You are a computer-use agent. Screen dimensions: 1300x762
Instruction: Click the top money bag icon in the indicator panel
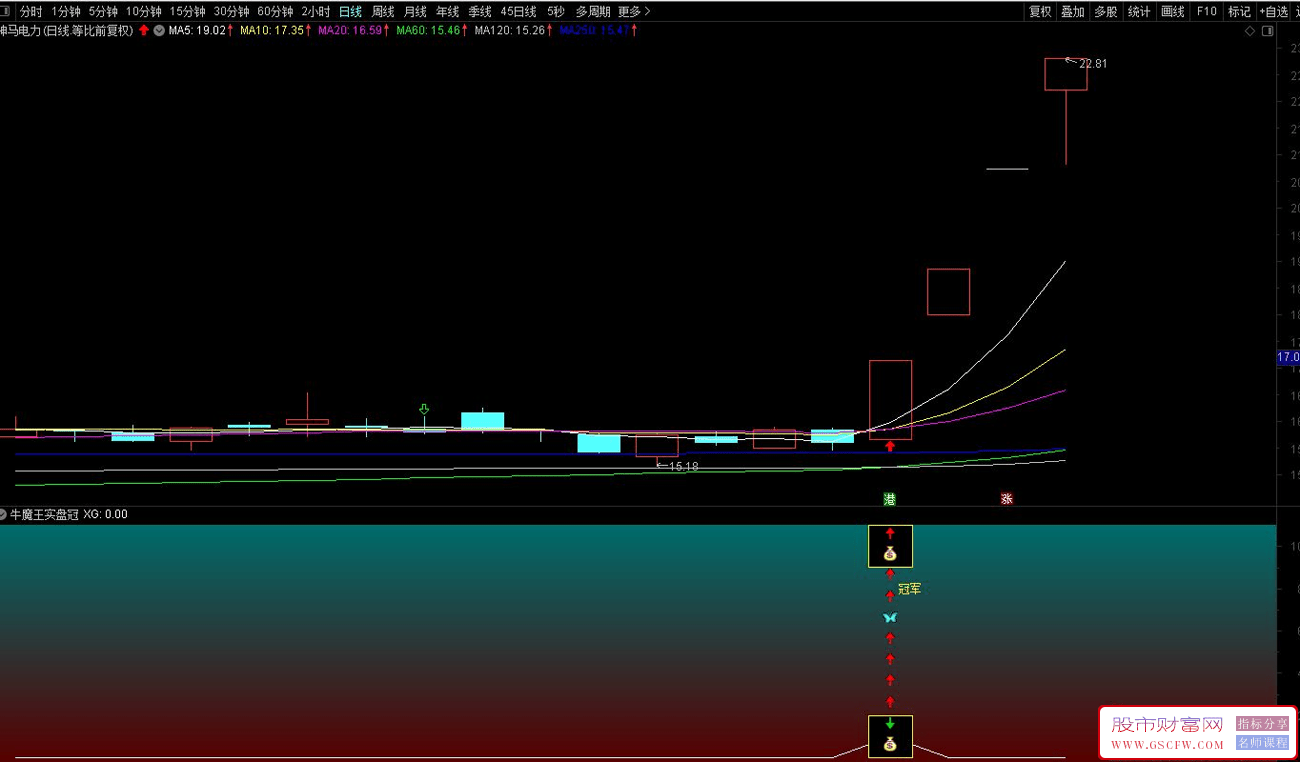point(890,554)
